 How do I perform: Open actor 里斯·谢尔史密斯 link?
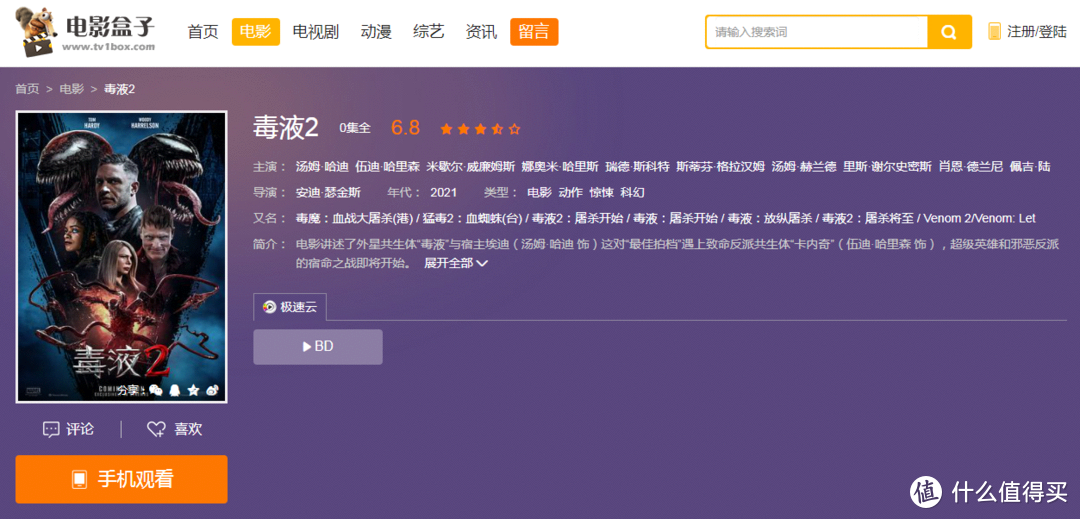tap(887, 167)
